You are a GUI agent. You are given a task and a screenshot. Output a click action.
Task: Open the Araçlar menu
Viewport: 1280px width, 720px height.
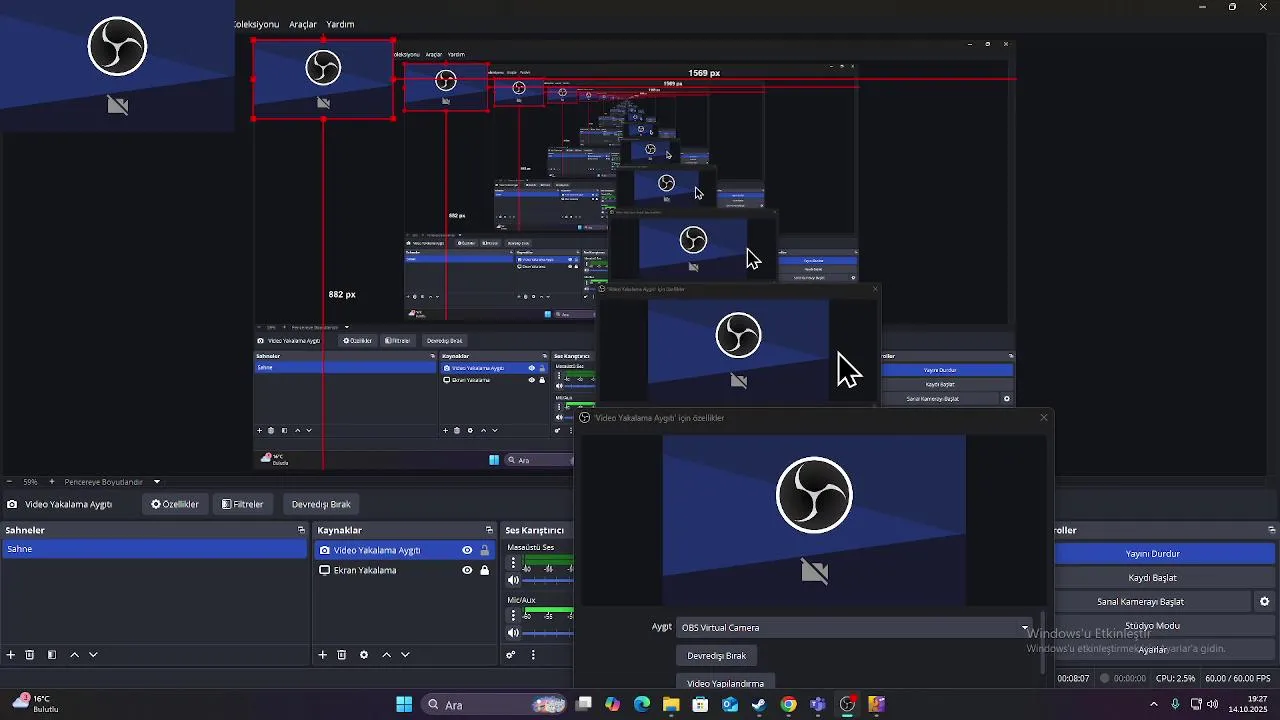point(303,24)
